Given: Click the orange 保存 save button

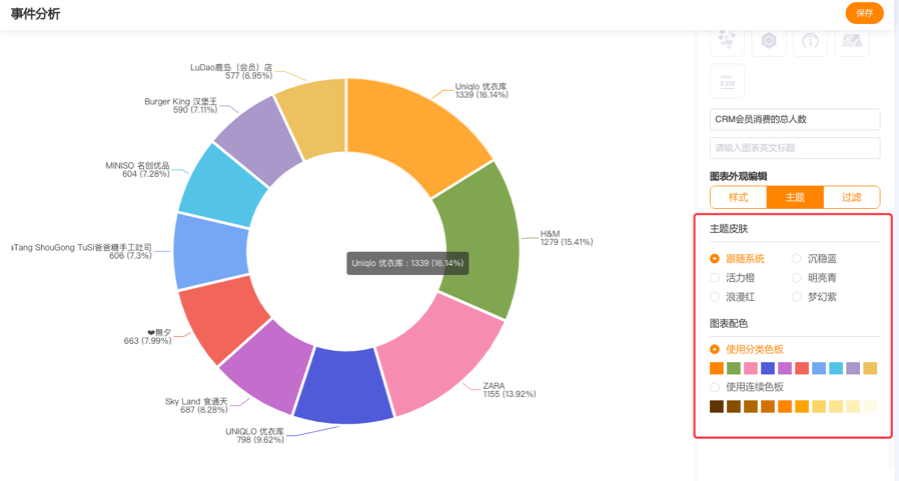Looking at the screenshot, I should [864, 13].
